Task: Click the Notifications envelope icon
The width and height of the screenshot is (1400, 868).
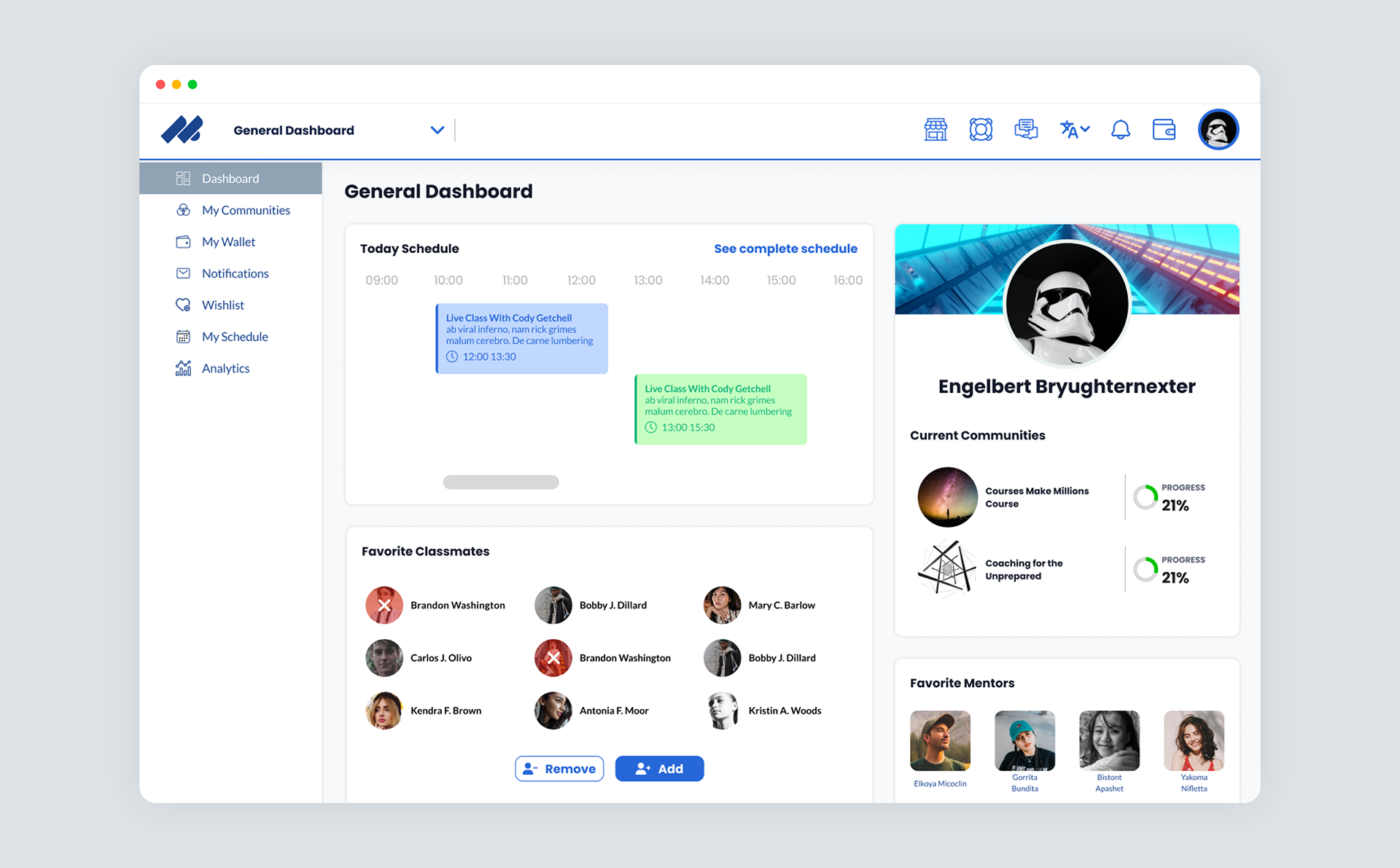Action: tap(183, 273)
